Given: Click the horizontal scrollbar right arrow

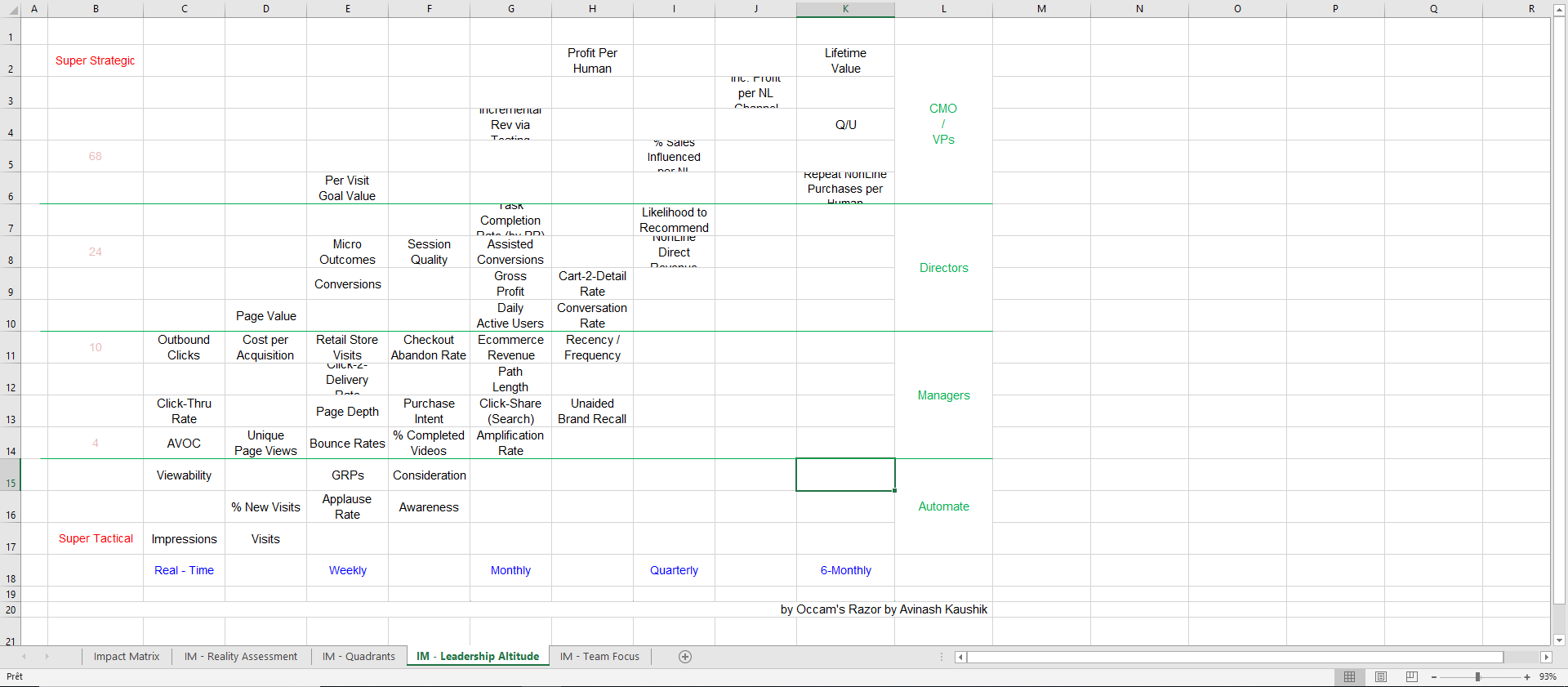Looking at the screenshot, I should 1546,657.
